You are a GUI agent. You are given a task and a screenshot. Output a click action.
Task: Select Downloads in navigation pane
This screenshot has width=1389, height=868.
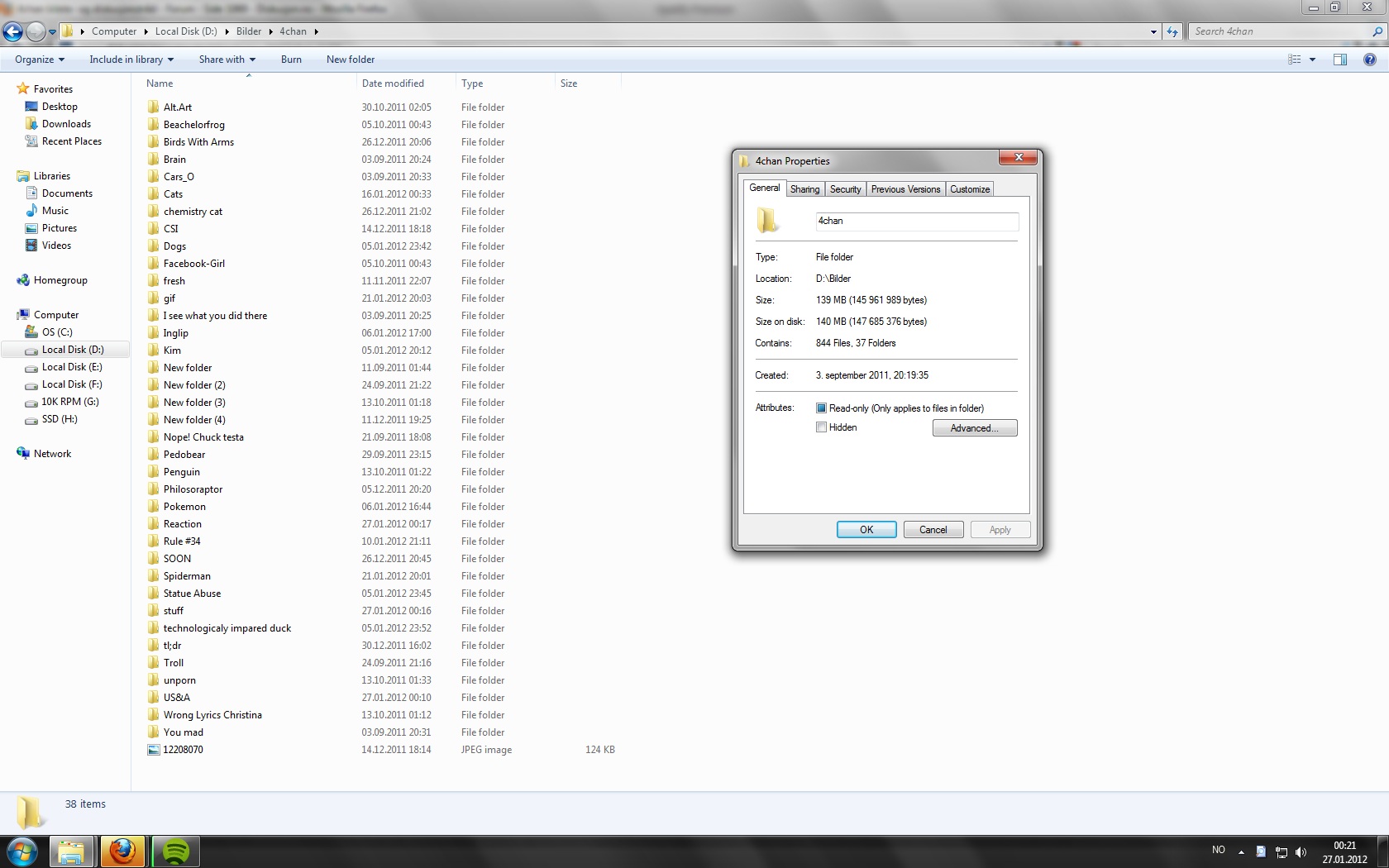pyautogui.click(x=66, y=124)
